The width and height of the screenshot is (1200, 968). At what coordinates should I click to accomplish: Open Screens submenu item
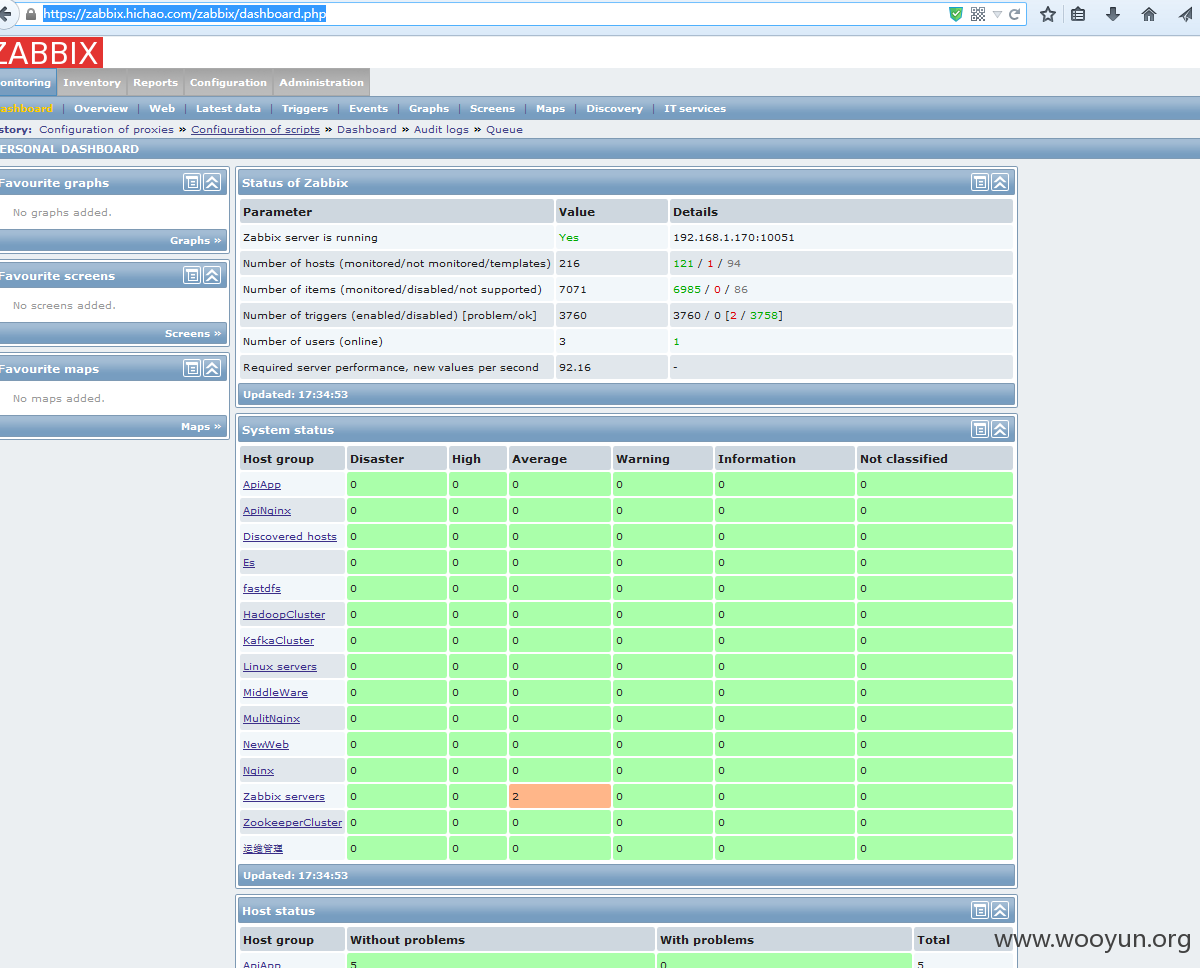[492, 108]
